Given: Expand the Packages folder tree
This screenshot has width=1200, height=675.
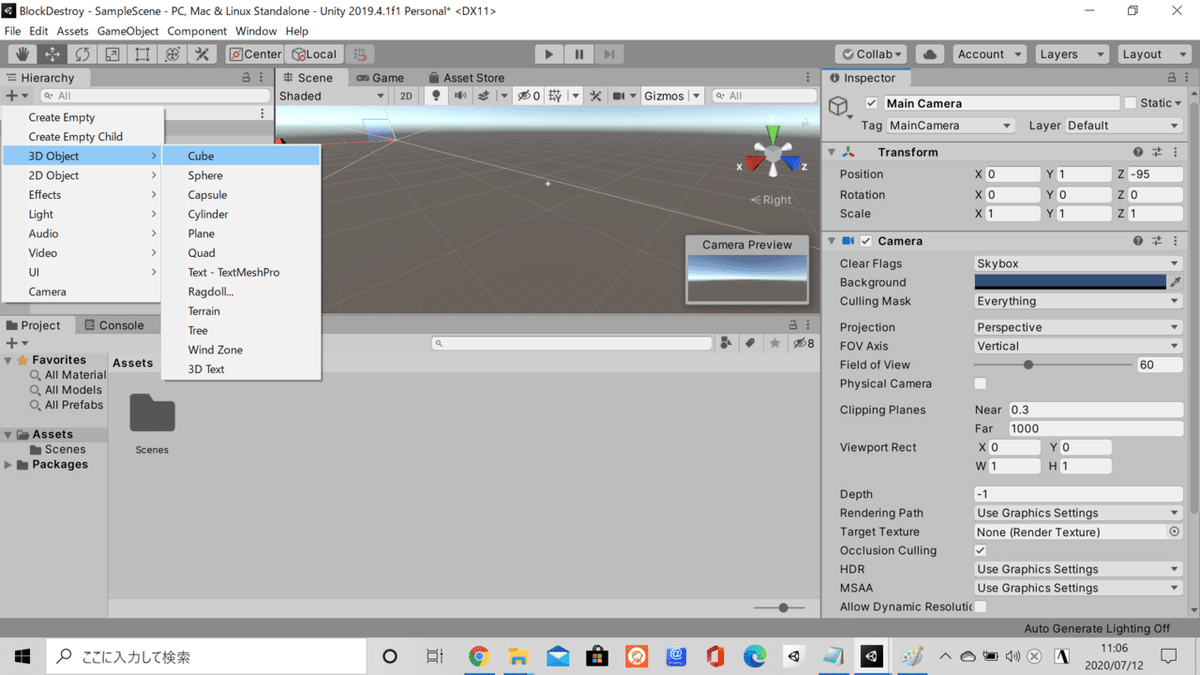Looking at the screenshot, I should click(x=9, y=464).
